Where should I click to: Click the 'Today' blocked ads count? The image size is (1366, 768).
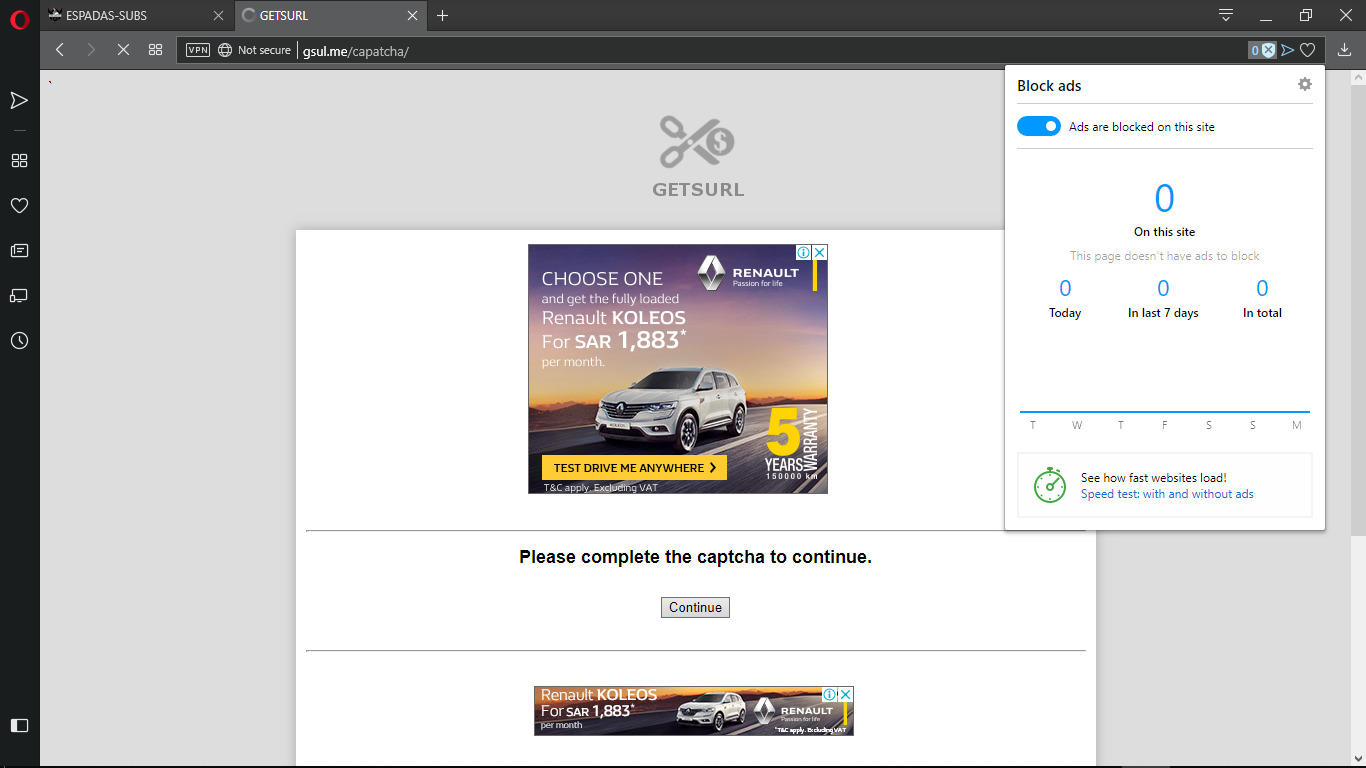point(1065,288)
